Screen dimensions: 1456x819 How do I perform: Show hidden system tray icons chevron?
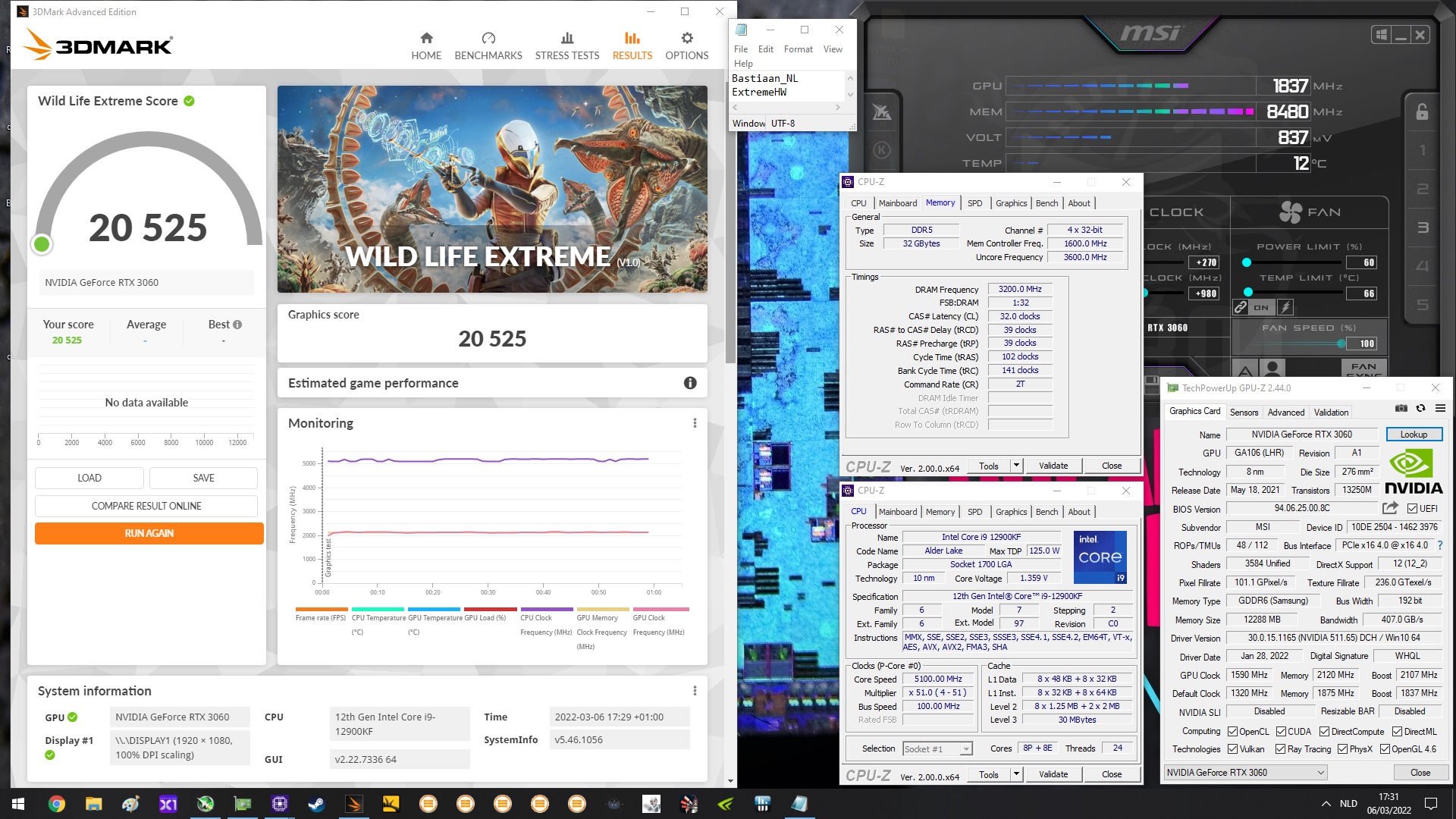(1326, 804)
